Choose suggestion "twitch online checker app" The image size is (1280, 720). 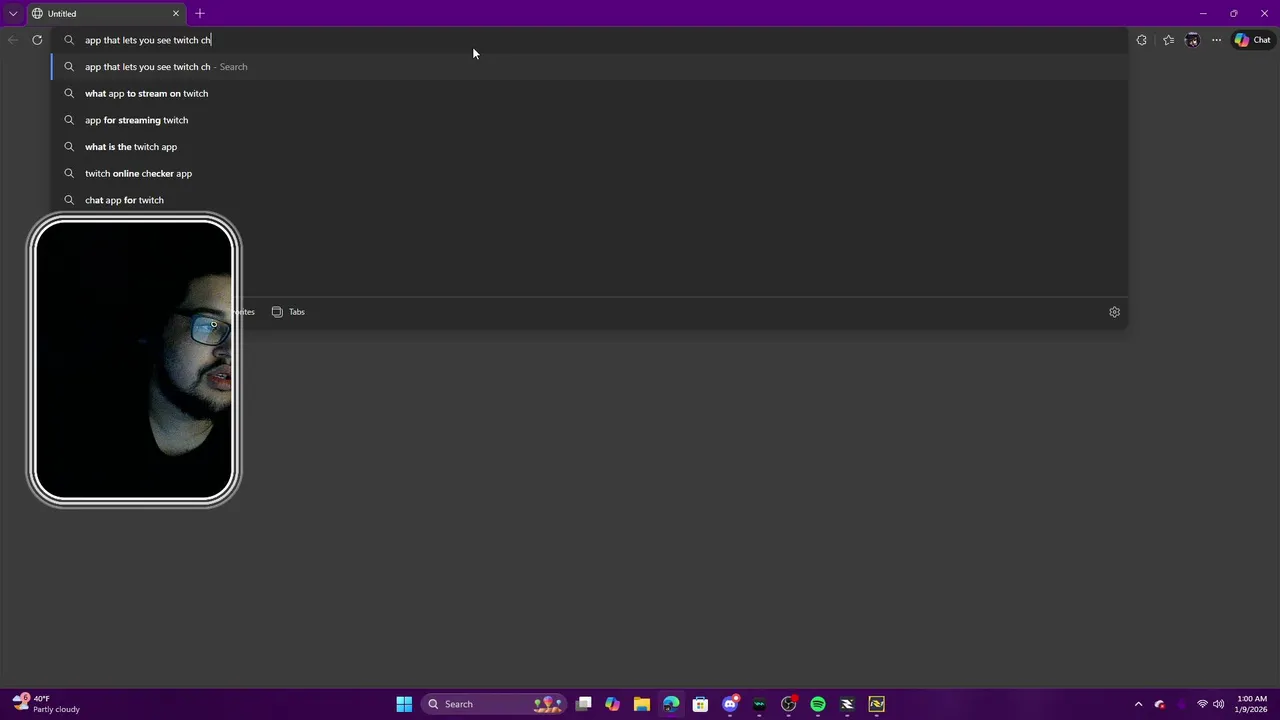(590, 173)
